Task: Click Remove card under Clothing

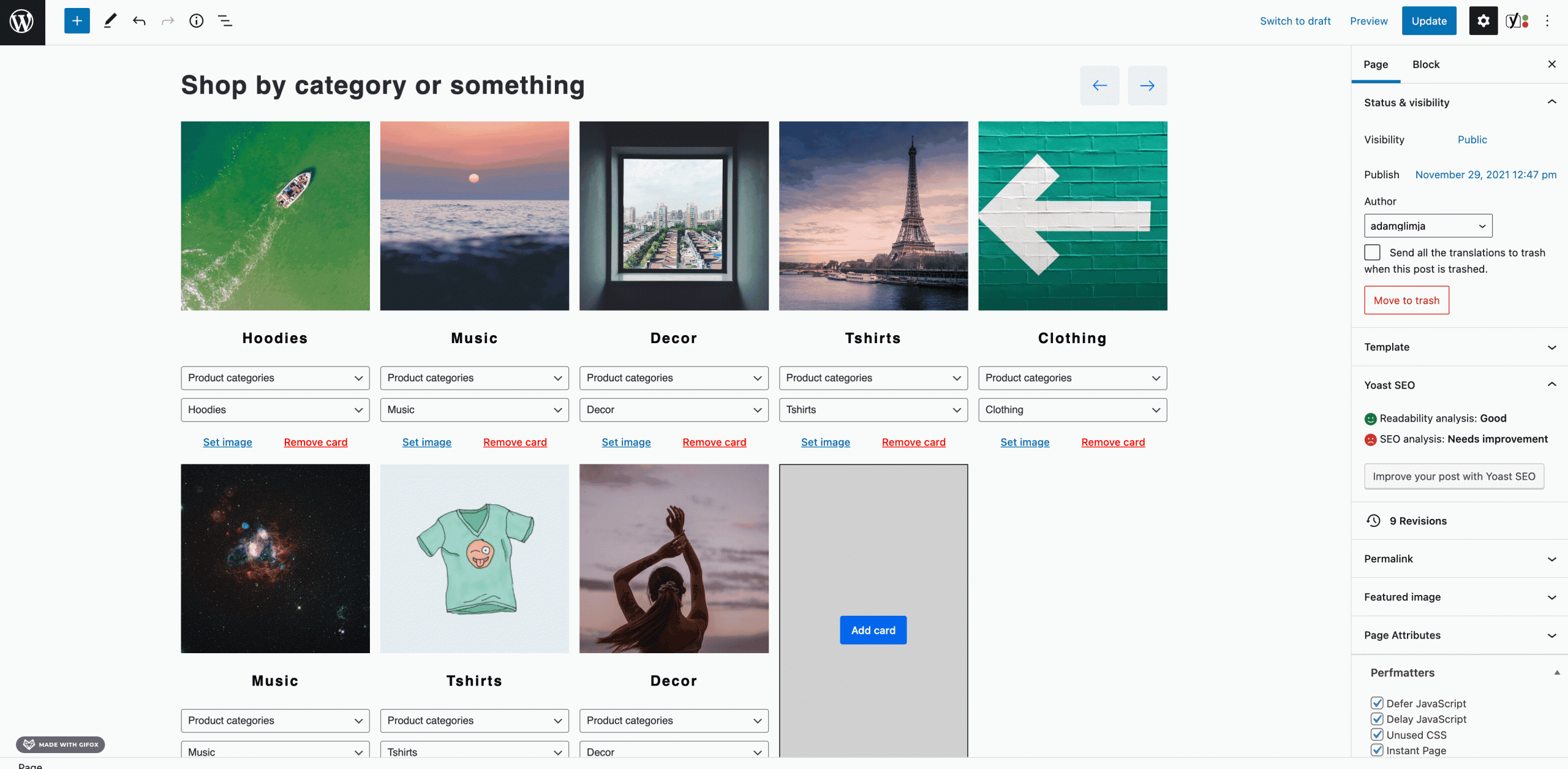Action: pos(1114,442)
